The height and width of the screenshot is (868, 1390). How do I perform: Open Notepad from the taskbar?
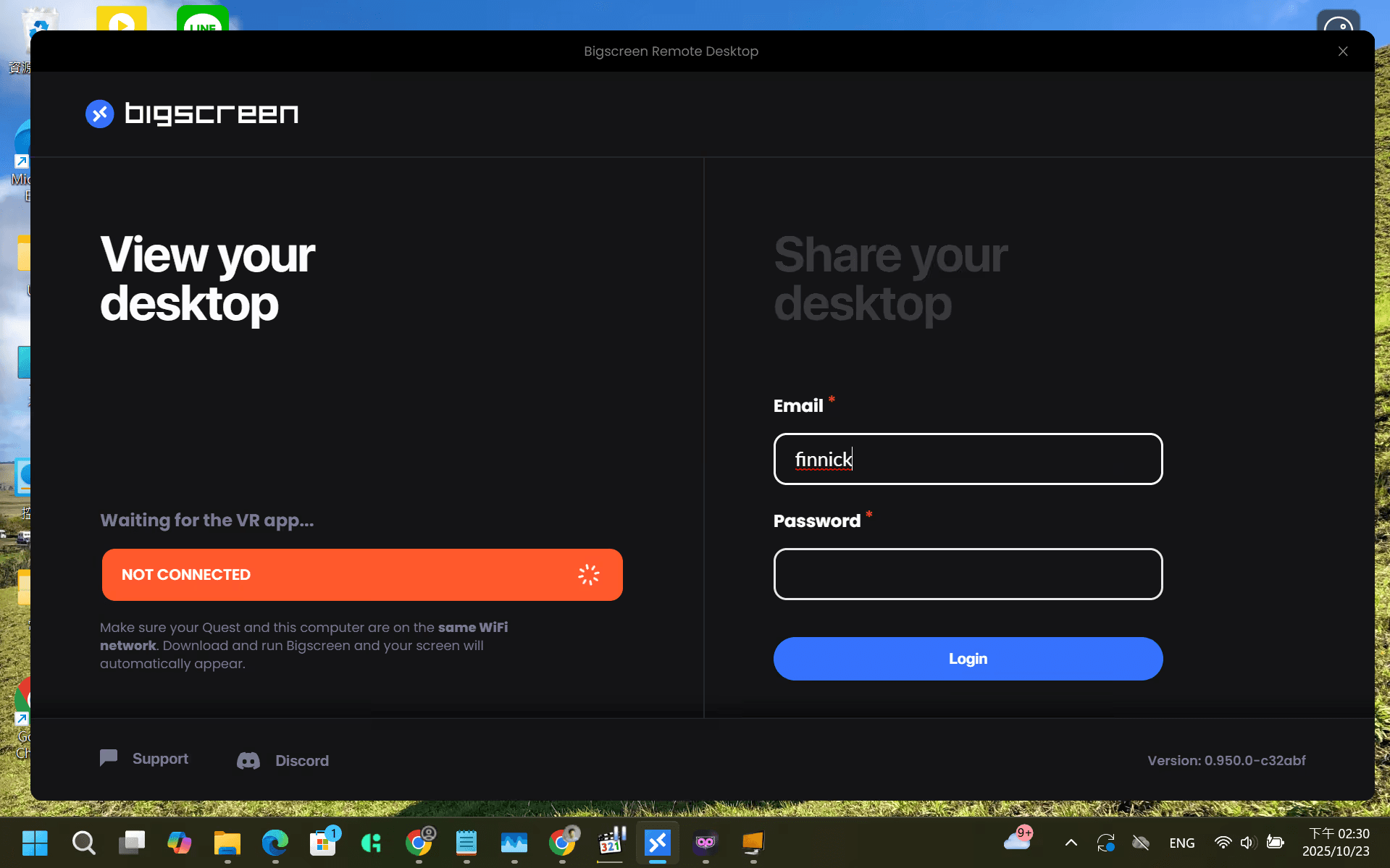[466, 843]
